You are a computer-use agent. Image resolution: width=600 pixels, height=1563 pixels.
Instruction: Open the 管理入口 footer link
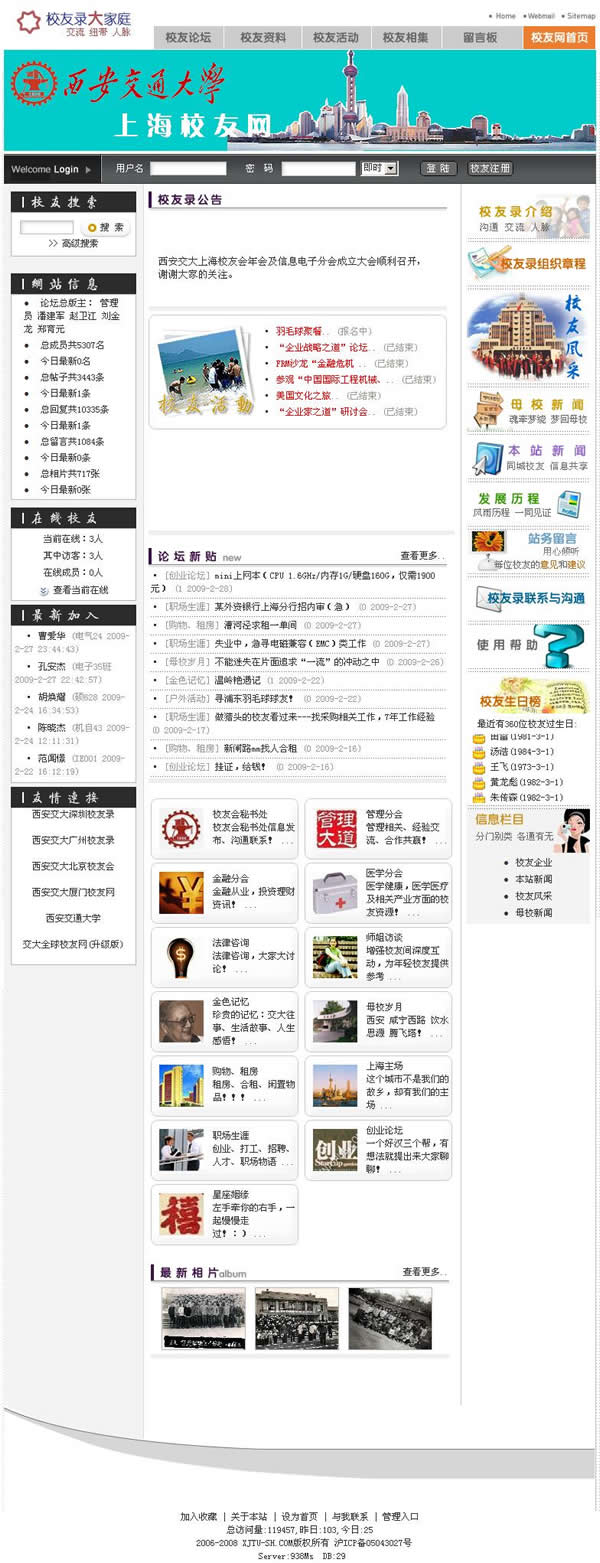tap(400, 1516)
